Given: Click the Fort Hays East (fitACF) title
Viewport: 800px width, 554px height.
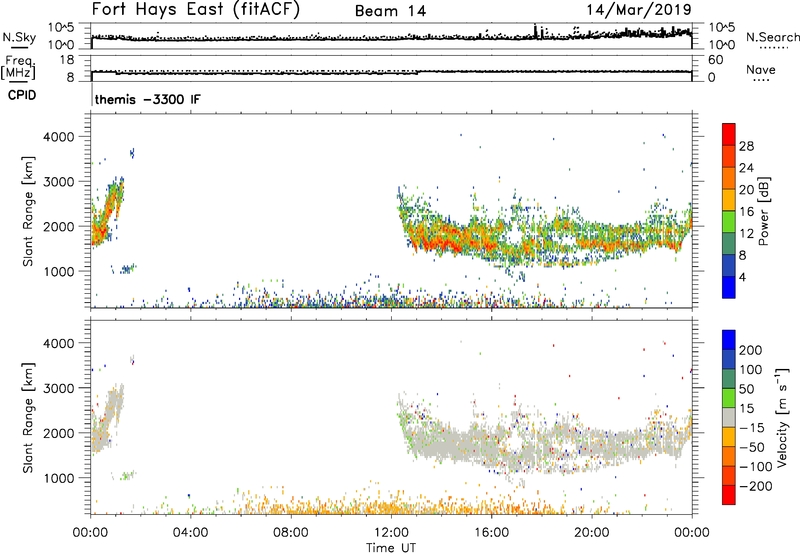Looking at the screenshot, I should 196,10.
